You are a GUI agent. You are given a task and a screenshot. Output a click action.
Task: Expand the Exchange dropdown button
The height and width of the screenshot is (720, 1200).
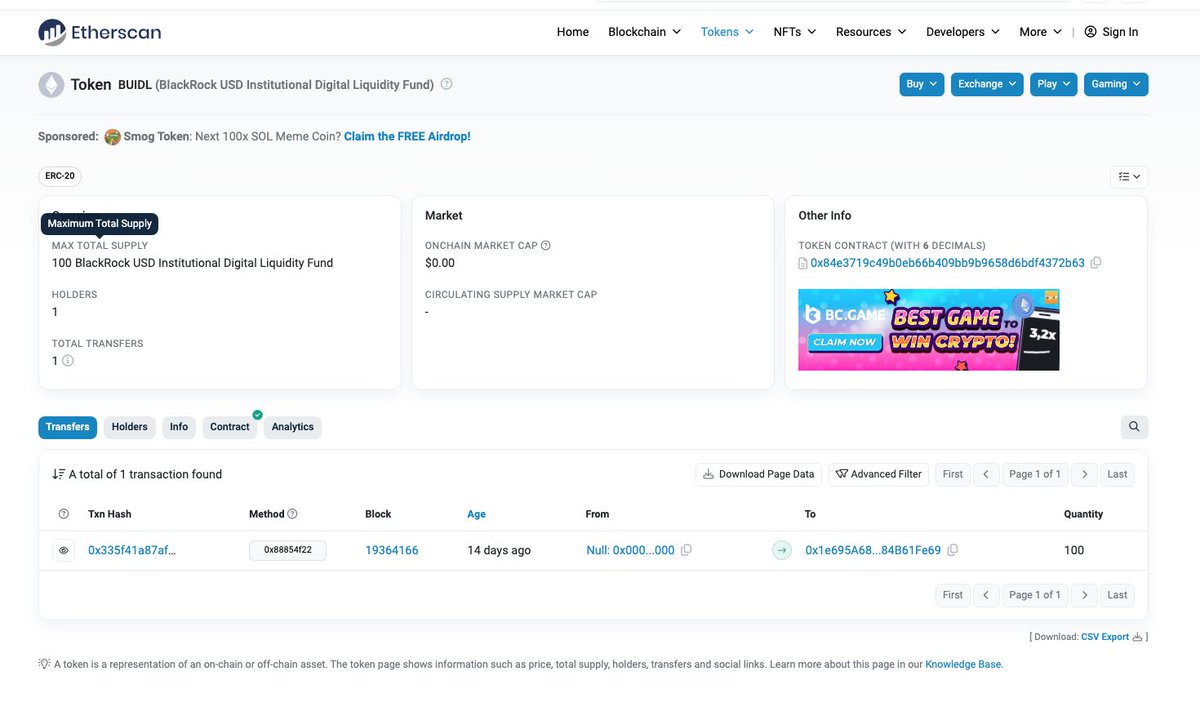click(987, 85)
